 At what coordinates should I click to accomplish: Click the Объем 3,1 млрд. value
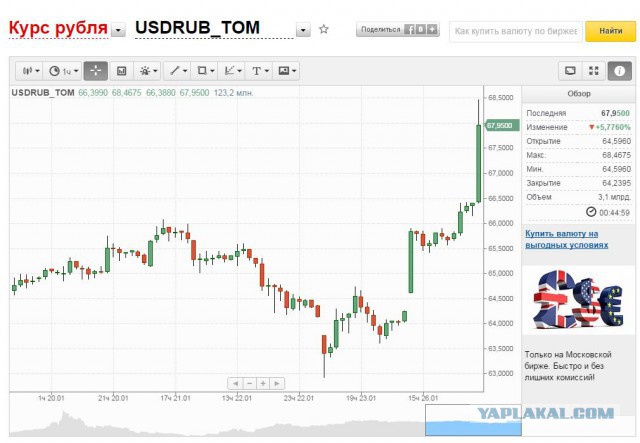[x=614, y=197]
